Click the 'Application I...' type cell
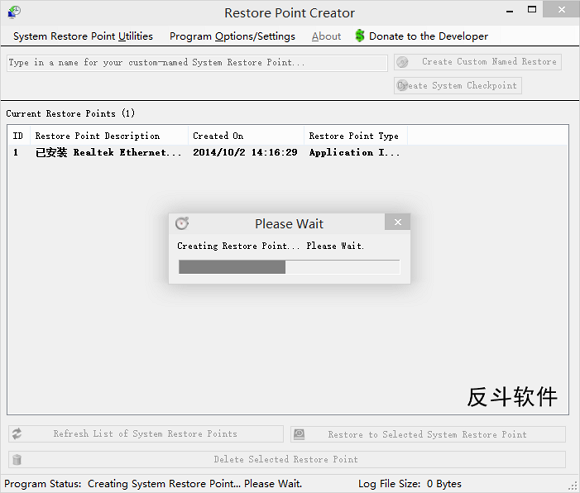Viewport: 580px width, 493px height. [354, 152]
